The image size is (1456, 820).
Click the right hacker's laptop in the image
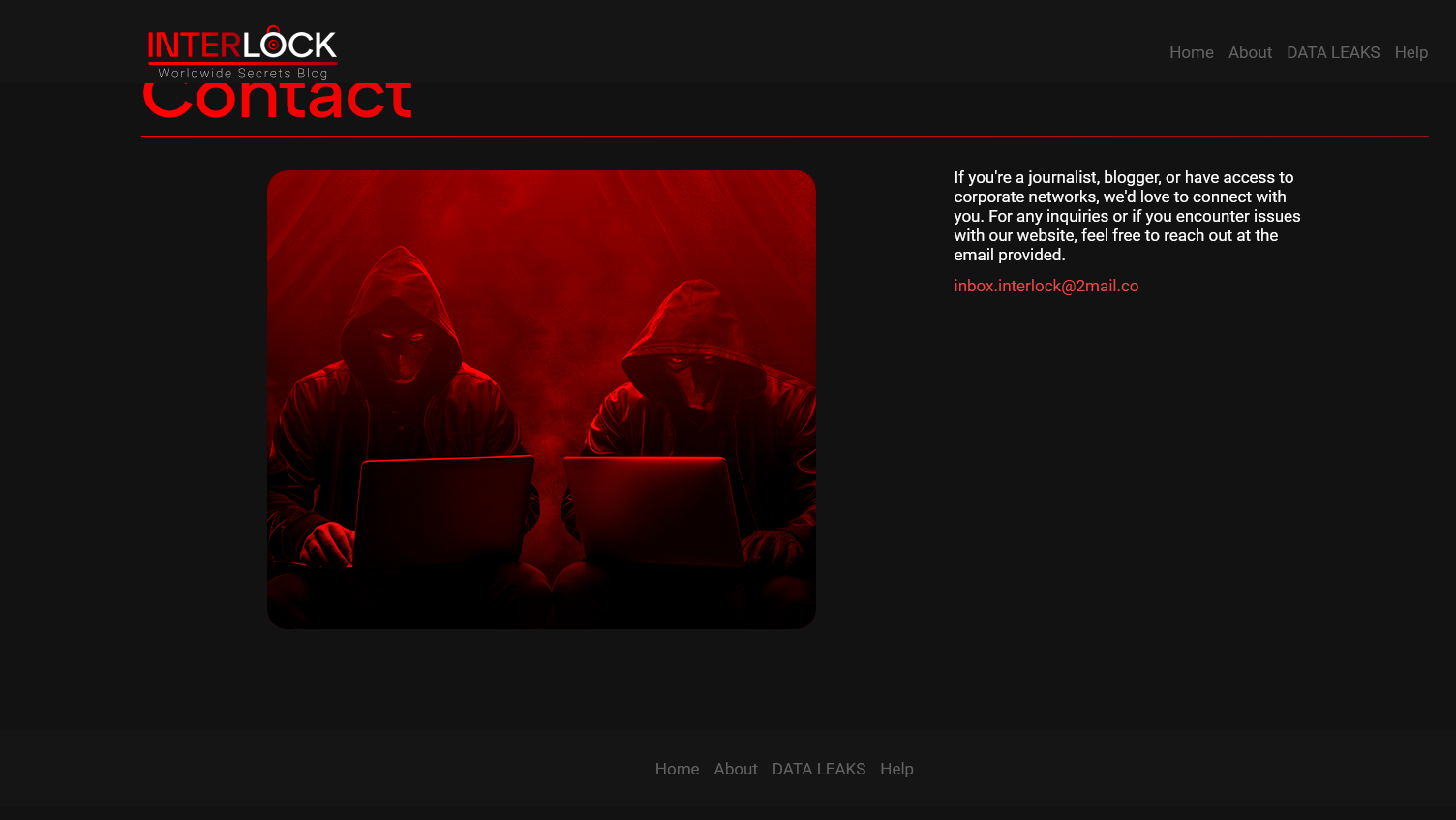pyautogui.click(x=653, y=511)
